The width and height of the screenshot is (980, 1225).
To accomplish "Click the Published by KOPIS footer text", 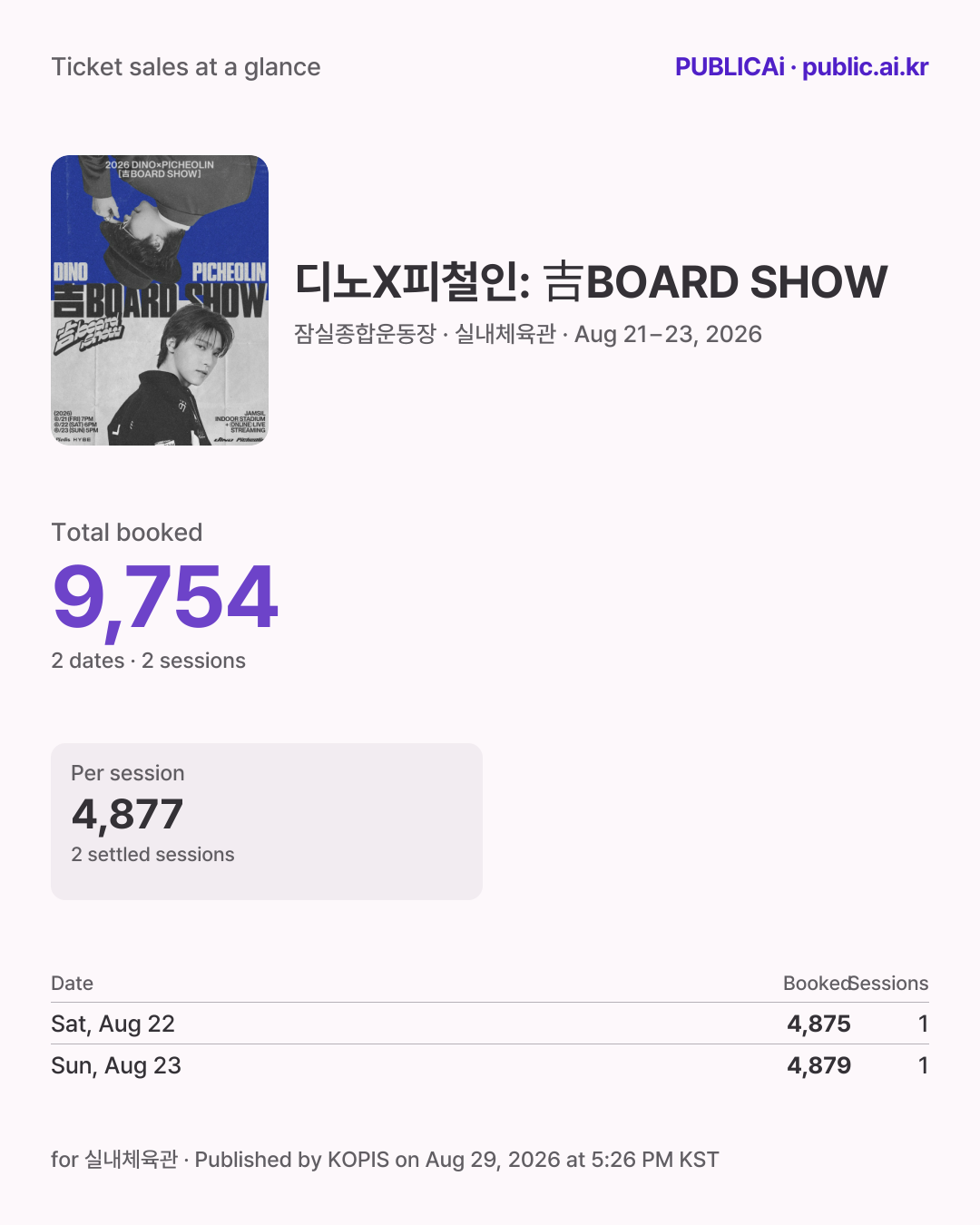I will 457,1160.
